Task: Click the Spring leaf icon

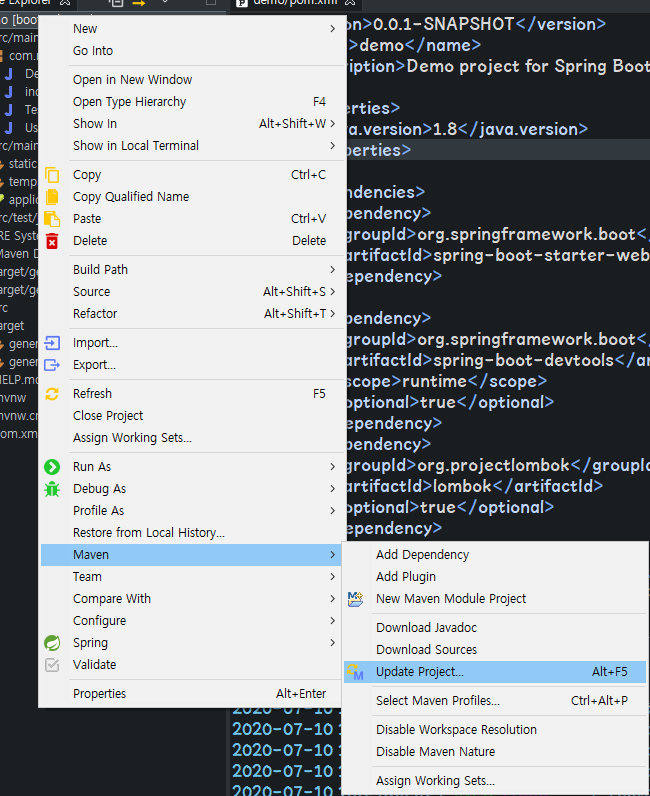Action: tap(52, 643)
